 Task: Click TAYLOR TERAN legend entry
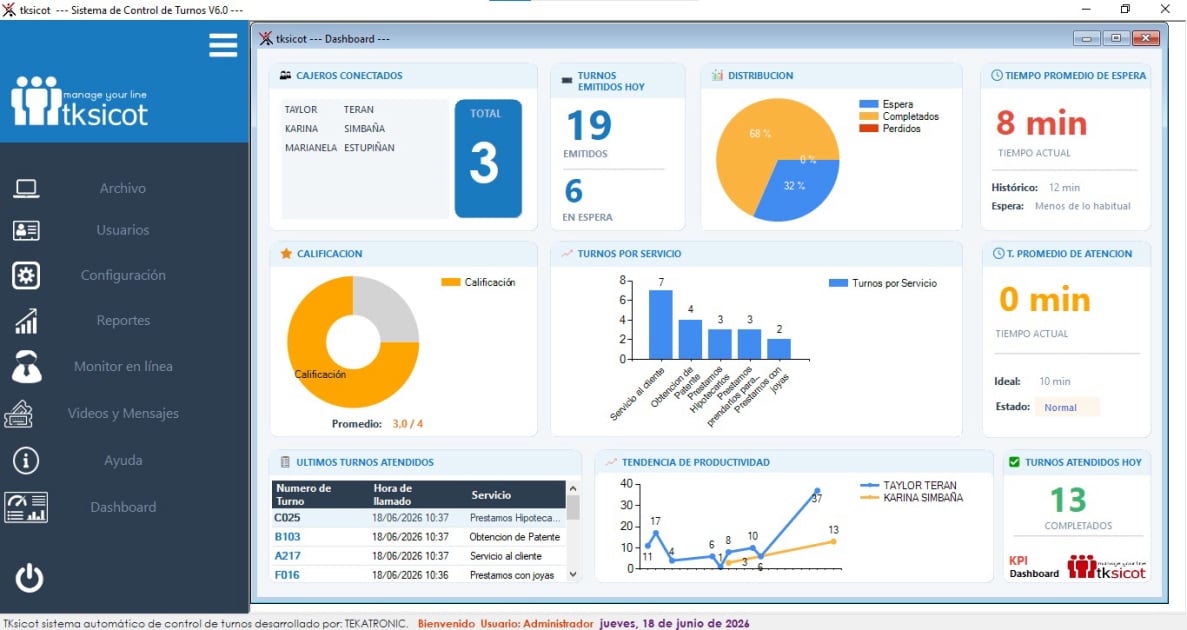click(909, 485)
